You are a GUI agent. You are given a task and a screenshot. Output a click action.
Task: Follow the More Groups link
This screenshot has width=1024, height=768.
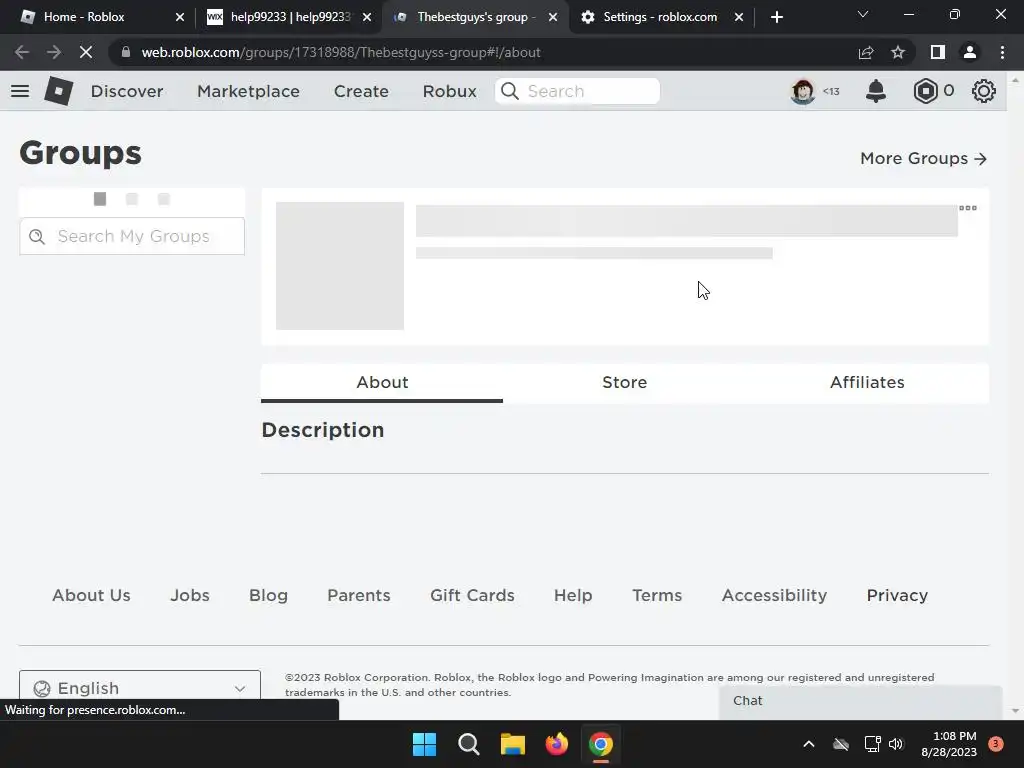click(923, 159)
